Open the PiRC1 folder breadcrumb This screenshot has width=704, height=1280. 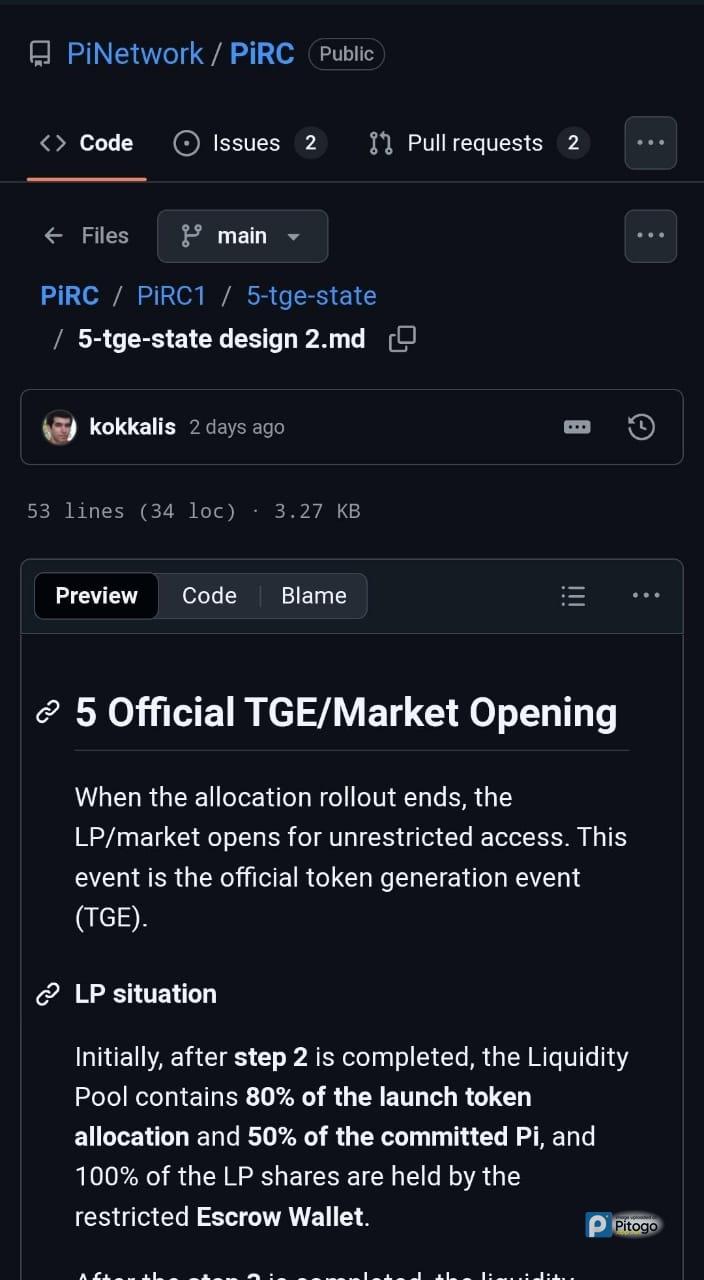(x=171, y=296)
